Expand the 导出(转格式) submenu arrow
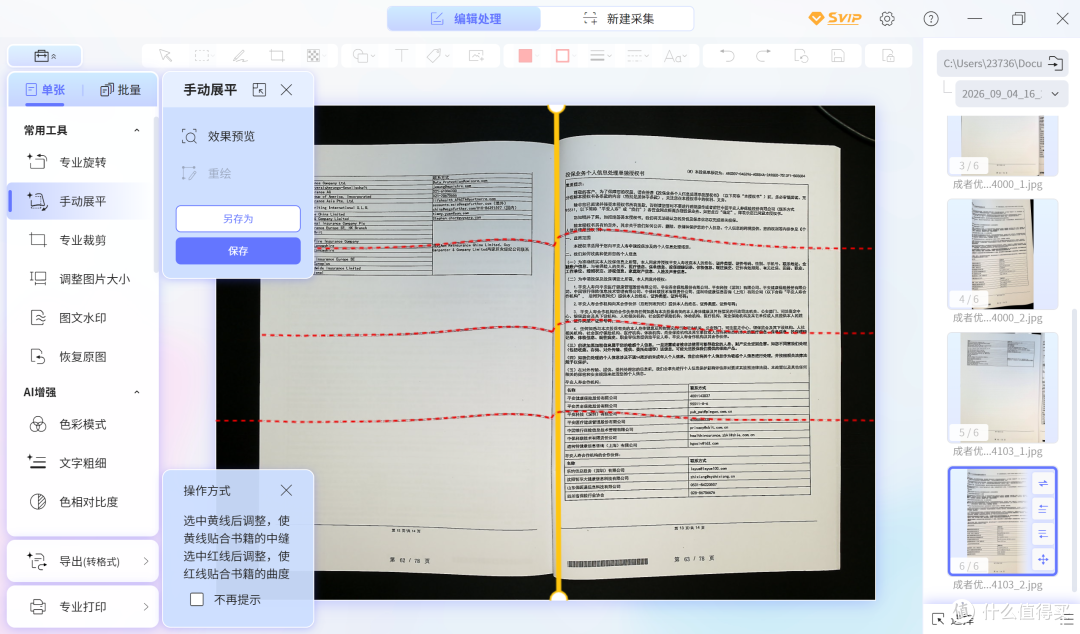 (146, 561)
